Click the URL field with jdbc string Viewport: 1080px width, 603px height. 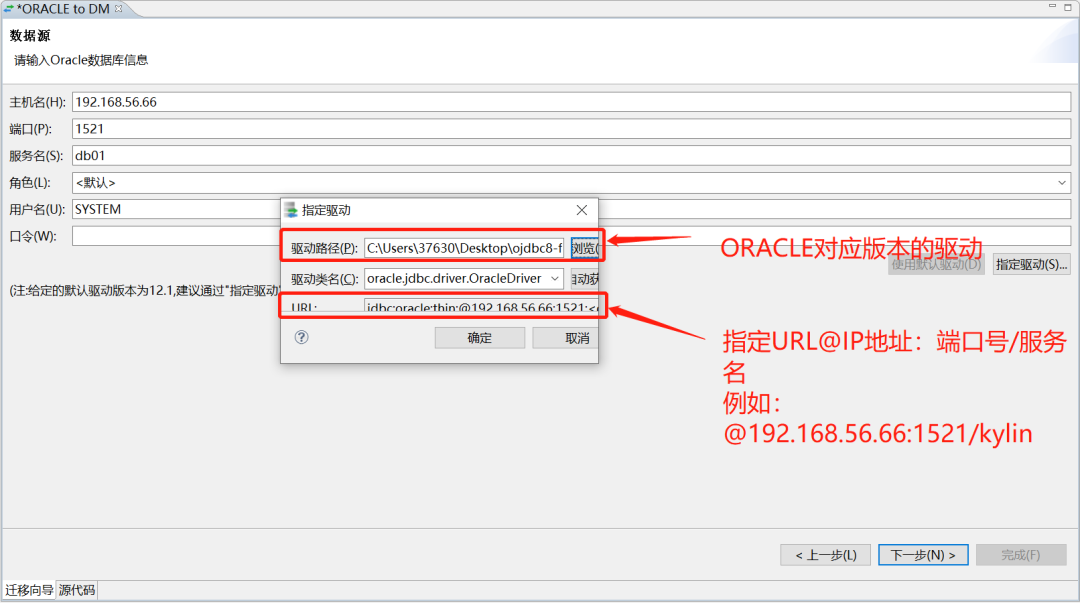tap(481, 306)
